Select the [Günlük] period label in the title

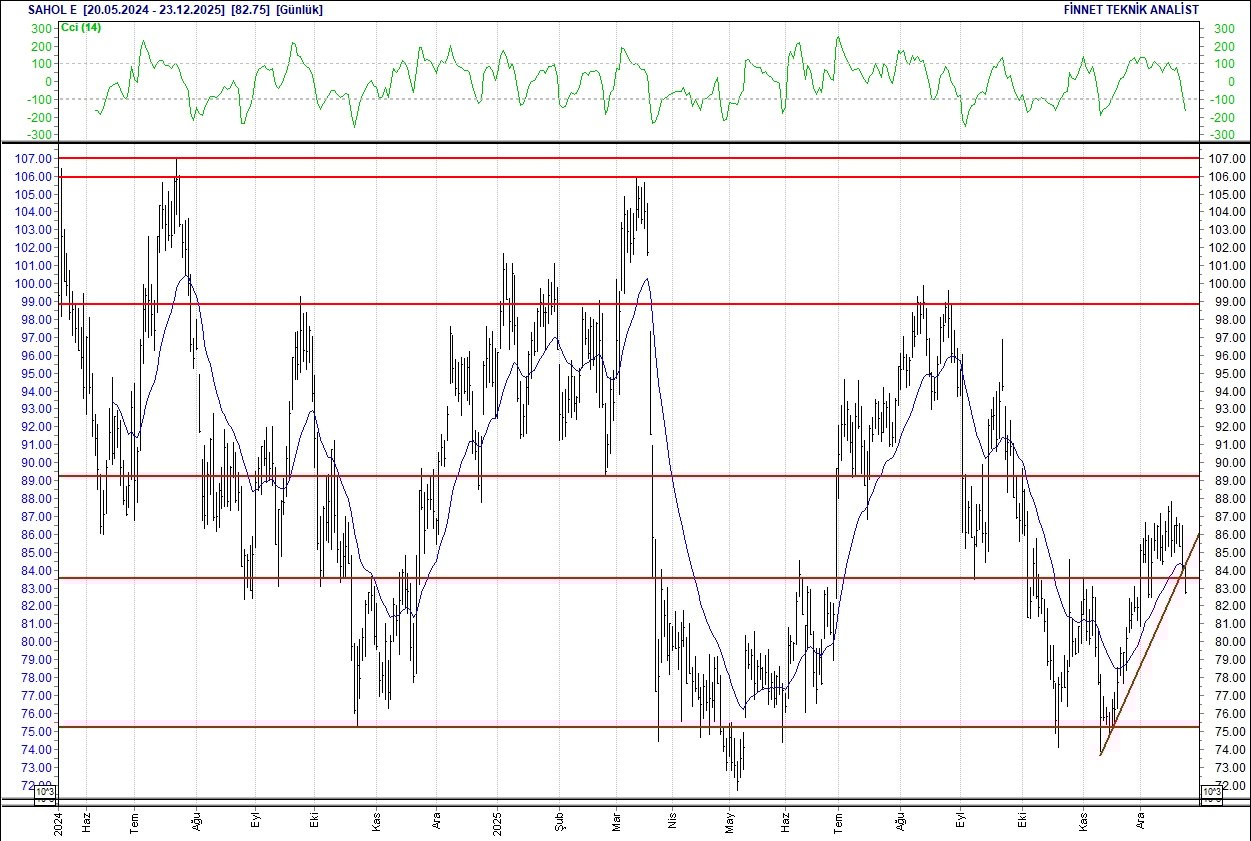[300, 9]
